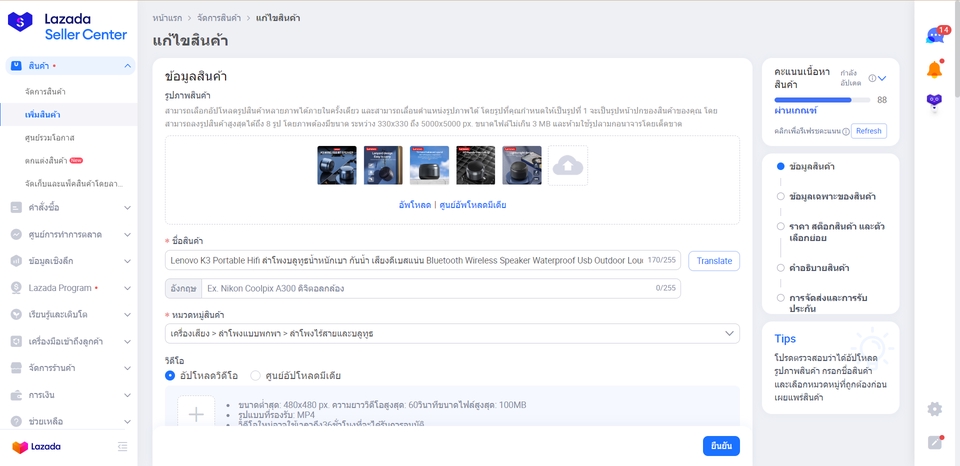Collapse sidebar using the menu fold icon
The width and height of the screenshot is (960, 466).
pyautogui.click(x=122, y=447)
